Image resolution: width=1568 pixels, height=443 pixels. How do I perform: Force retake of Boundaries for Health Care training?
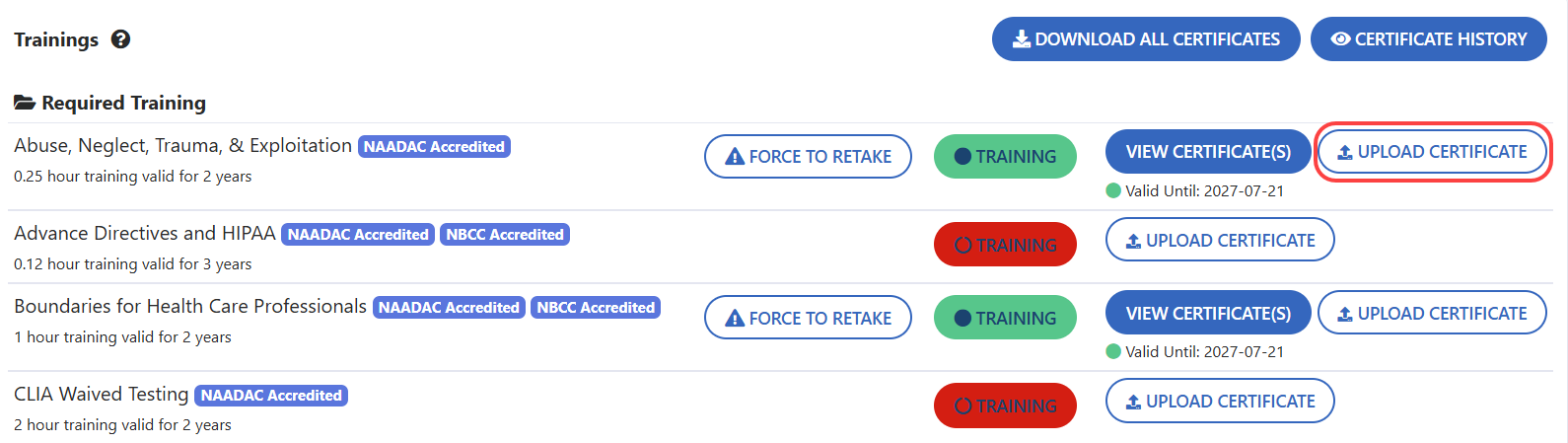(x=808, y=318)
